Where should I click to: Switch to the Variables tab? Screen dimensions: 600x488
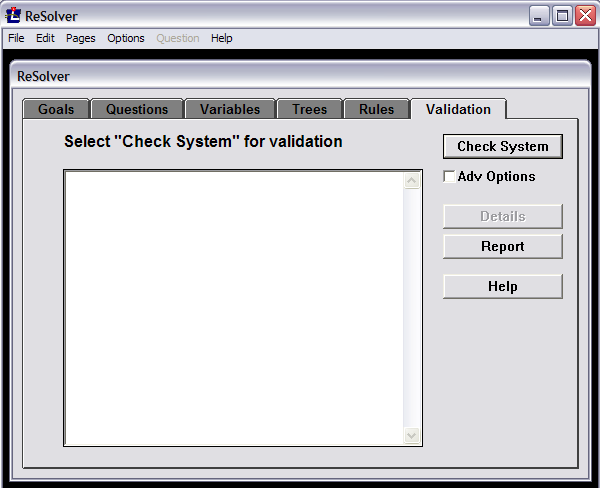[x=230, y=109]
